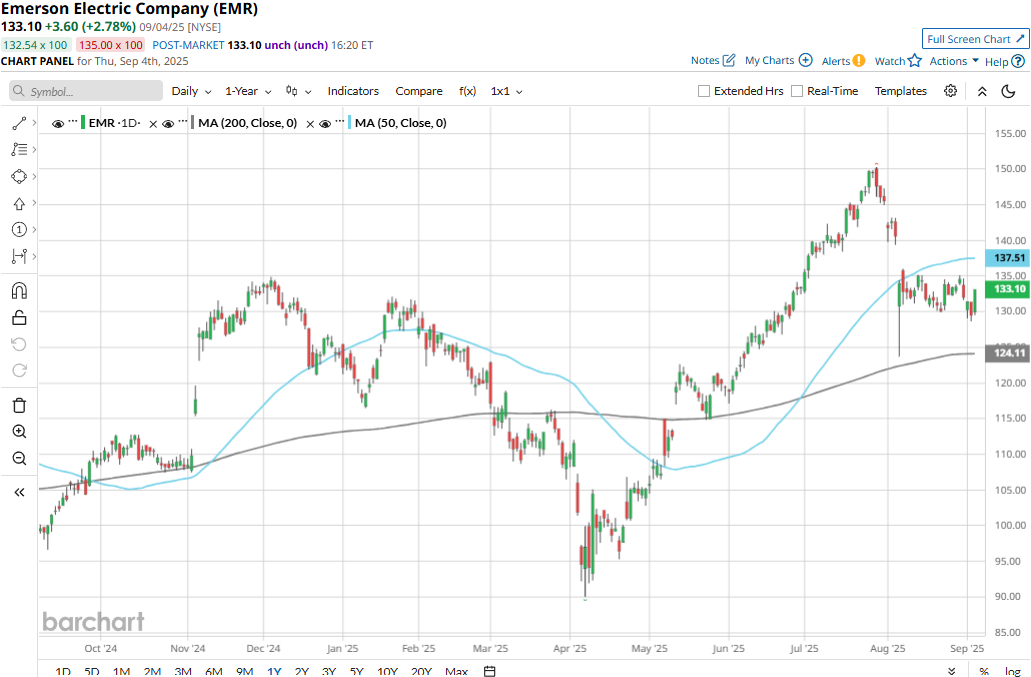Open the Daily frequency dropdown
Screen dimensions: 1031x677
tap(191, 91)
